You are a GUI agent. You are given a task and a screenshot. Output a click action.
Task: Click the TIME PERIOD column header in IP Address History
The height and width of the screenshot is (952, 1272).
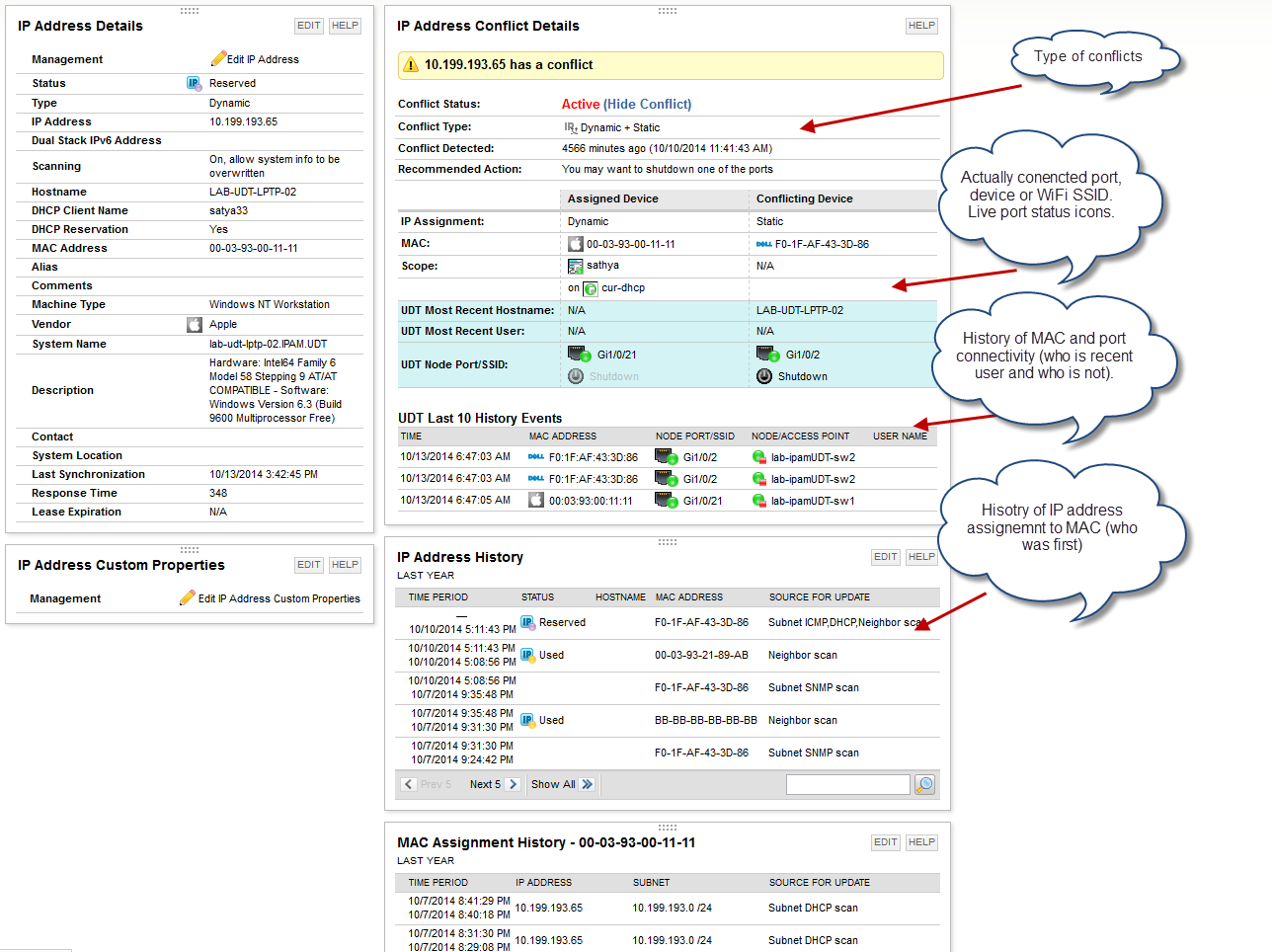pyautogui.click(x=438, y=597)
